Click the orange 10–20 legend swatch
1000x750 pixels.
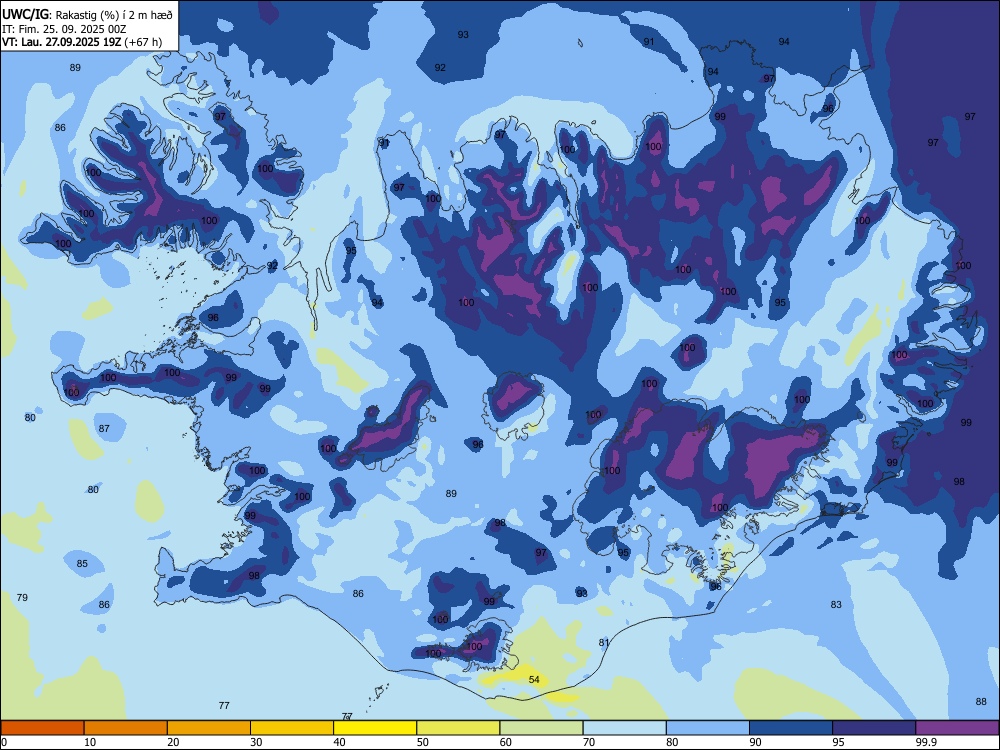pyautogui.click(x=126, y=728)
